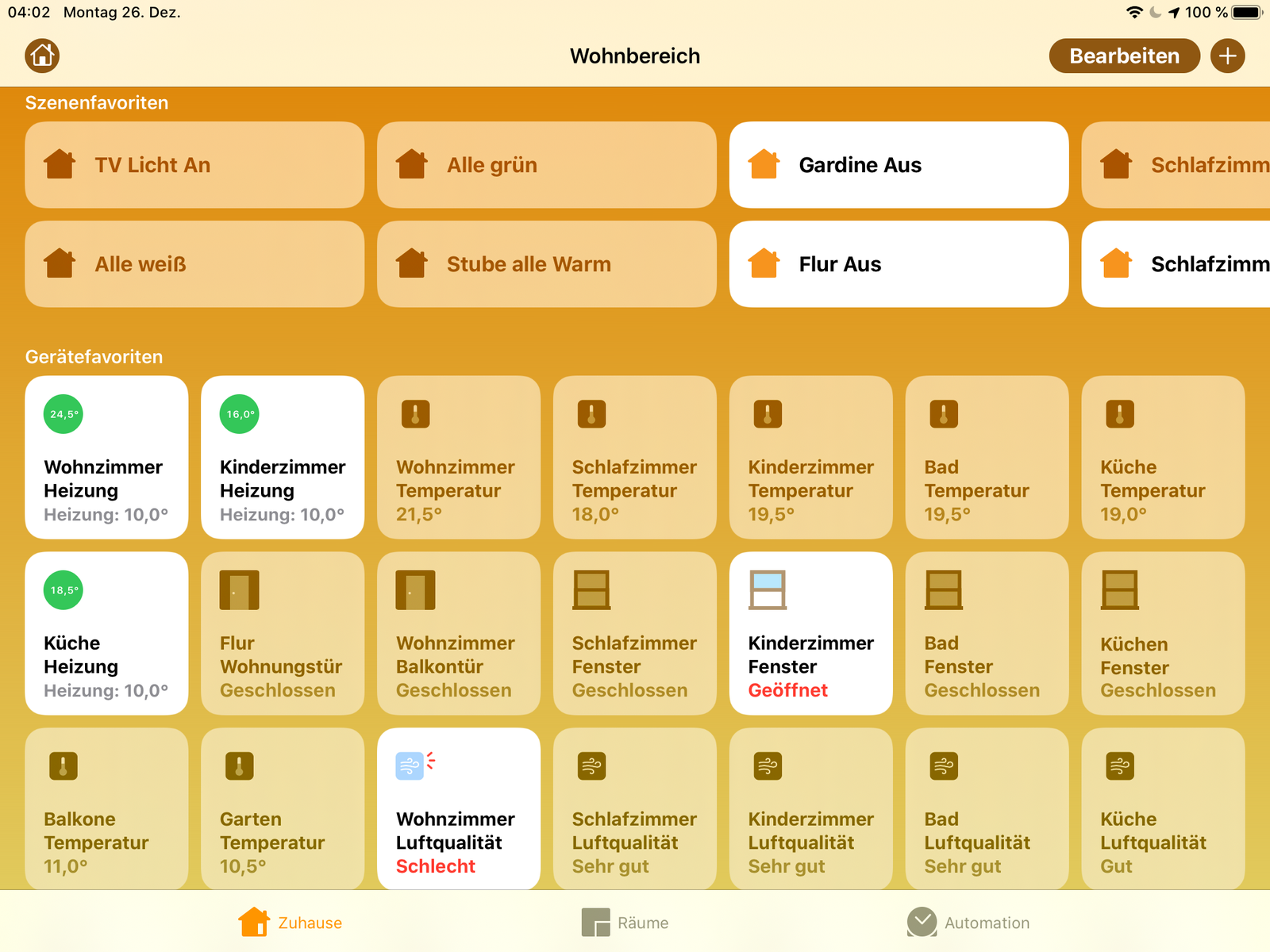The width and height of the screenshot is (1270, 952).
Task: Open Wohnzimmer Heizung 24,5° thermostat icon
Action: (63, 414)
